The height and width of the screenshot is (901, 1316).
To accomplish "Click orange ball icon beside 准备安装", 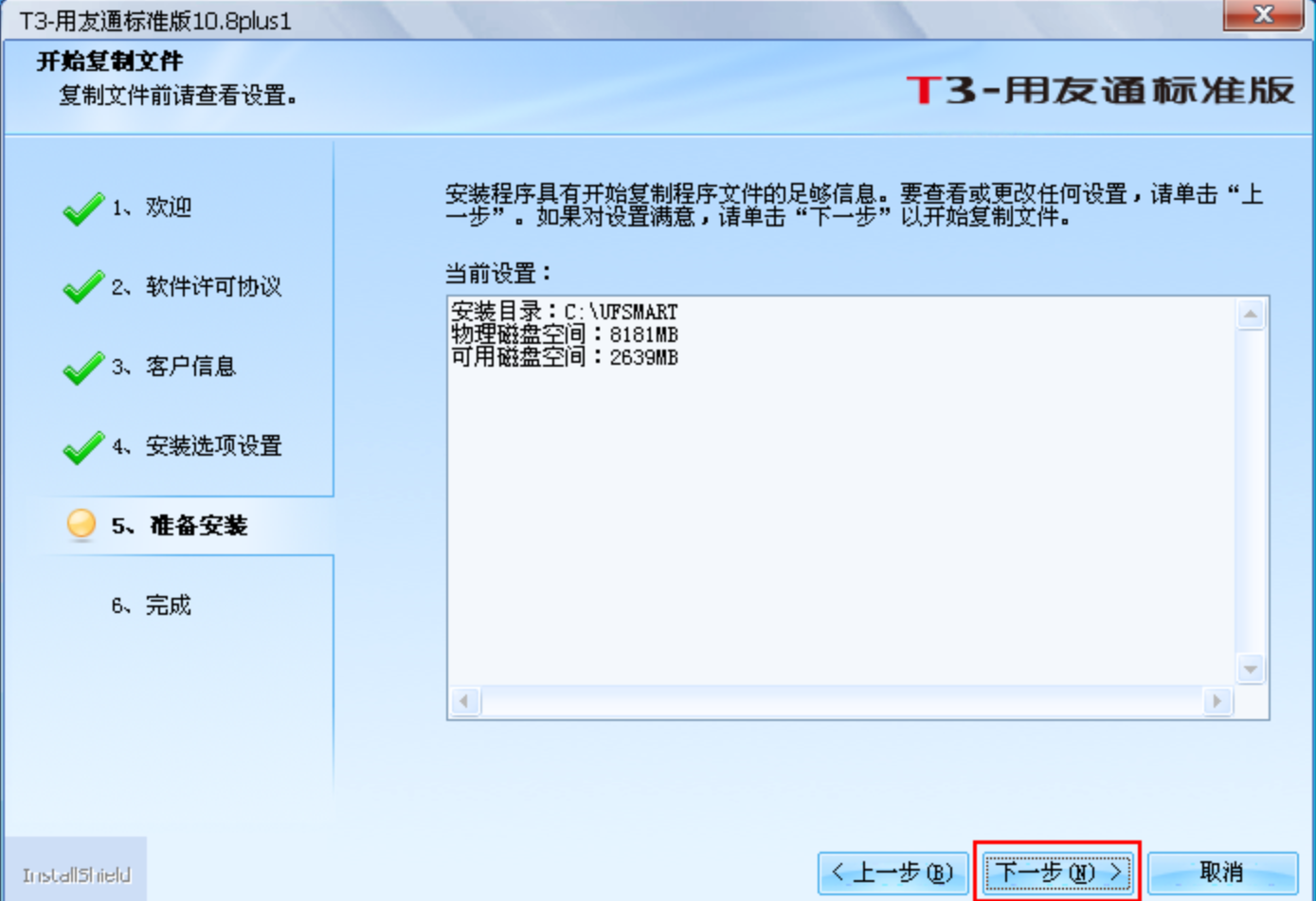I will click(81, 524).
